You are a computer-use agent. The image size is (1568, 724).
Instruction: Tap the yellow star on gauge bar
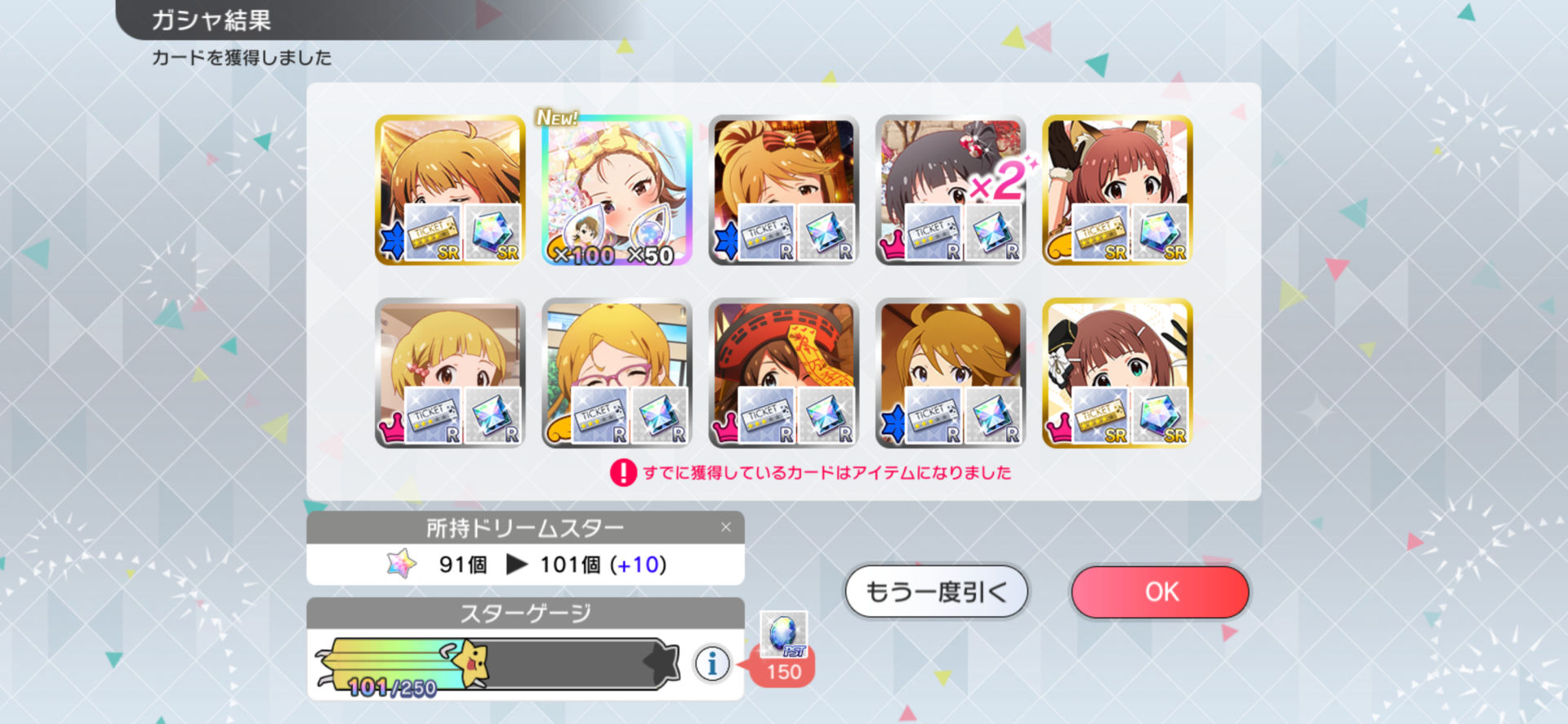[x=470, y=662]
